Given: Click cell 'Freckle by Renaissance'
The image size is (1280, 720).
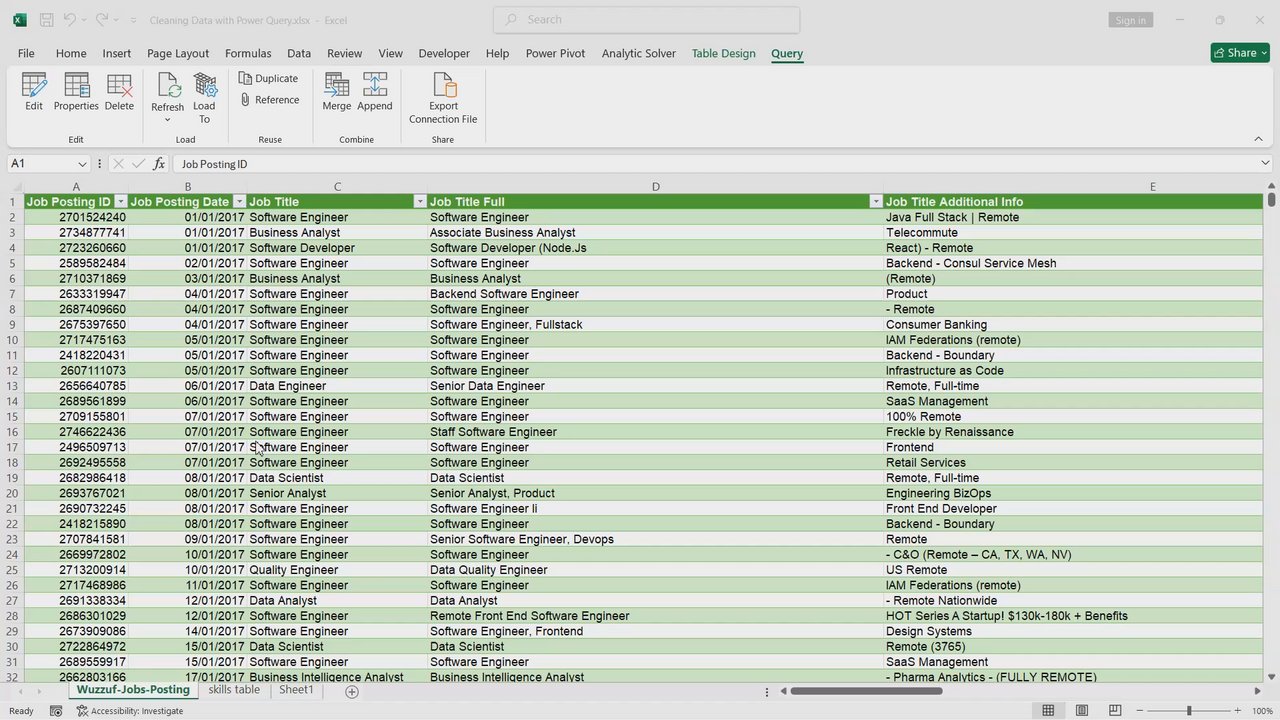Looking at the screenshot, I should pos(1074,432).
